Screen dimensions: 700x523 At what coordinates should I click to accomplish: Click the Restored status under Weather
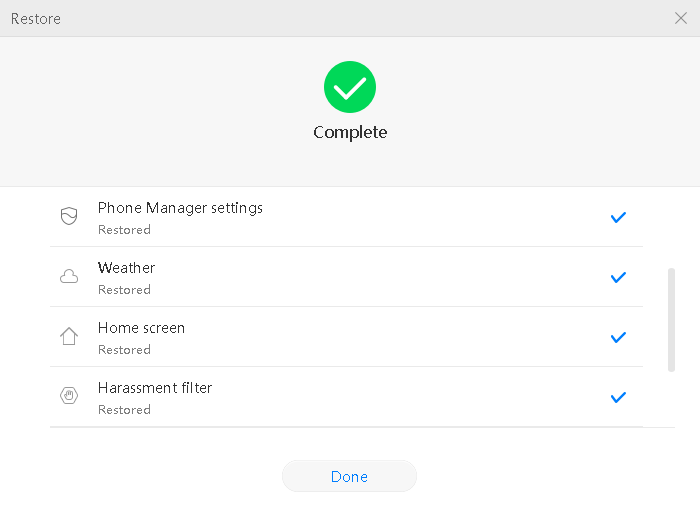[x=124, y=290]
